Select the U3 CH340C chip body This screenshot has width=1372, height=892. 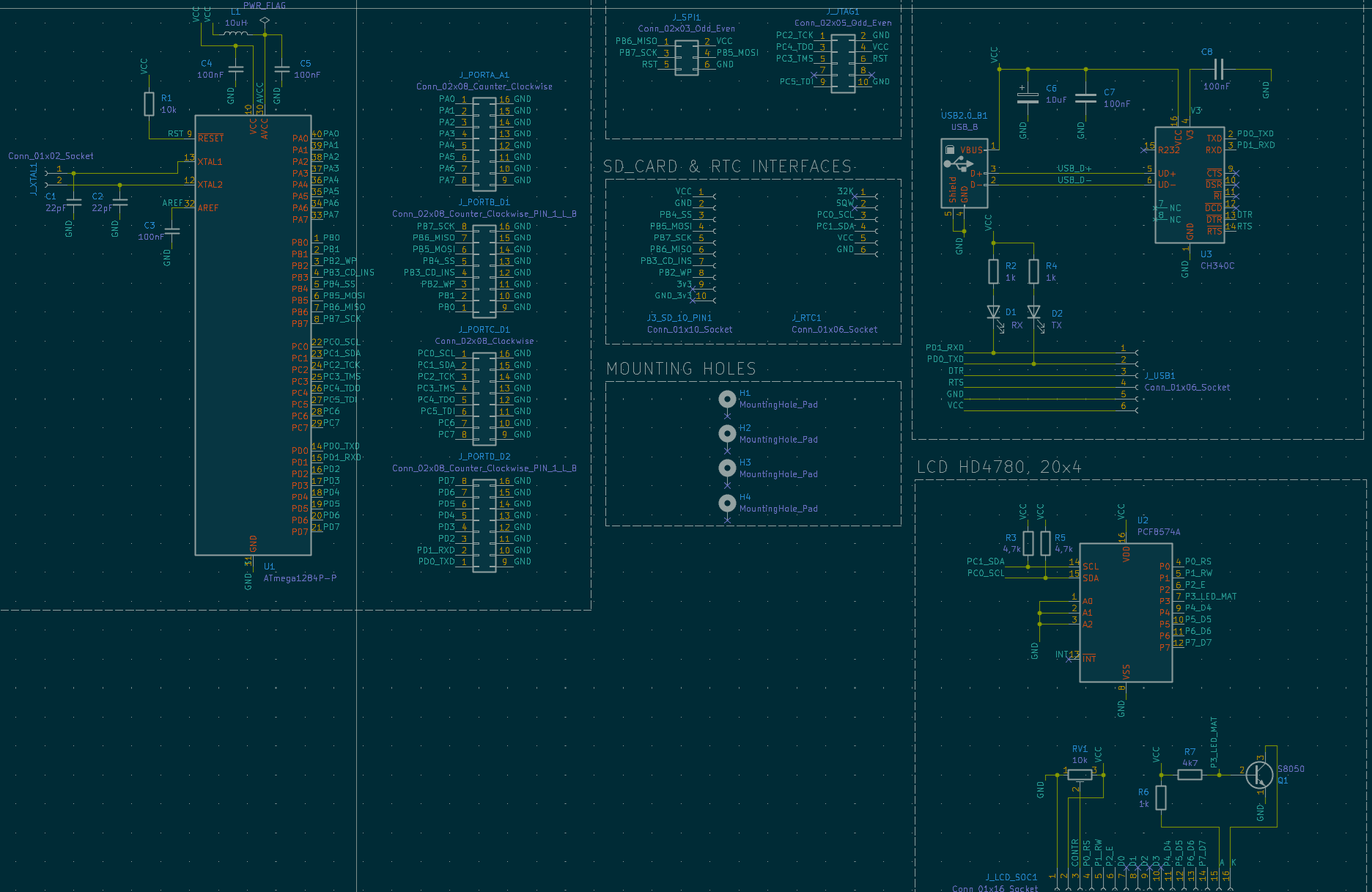1190,185
